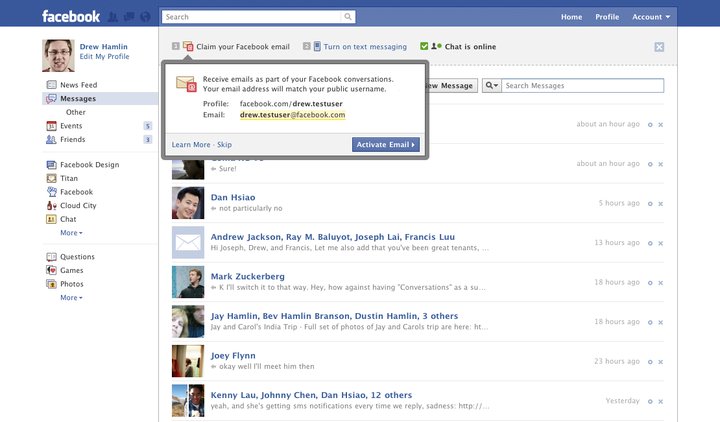This screenshot has width=720, height=422.
Task: Open Questions in the left sidebar
Action: pos(77,257)
